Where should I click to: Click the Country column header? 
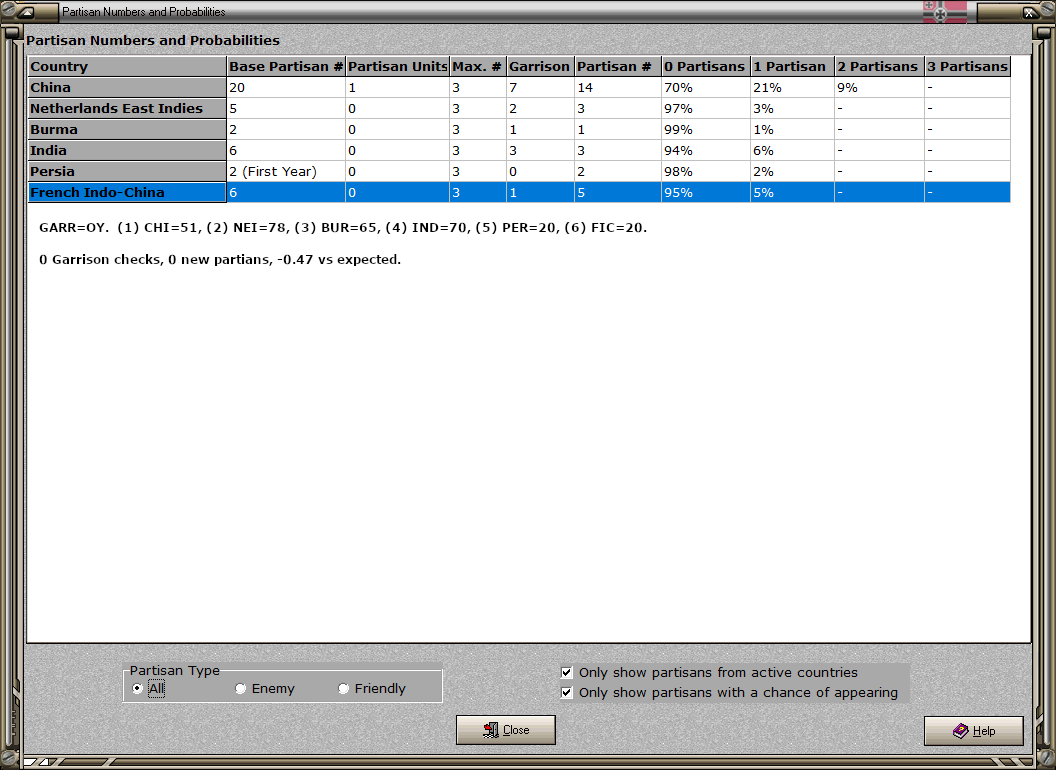pos(127,66)
